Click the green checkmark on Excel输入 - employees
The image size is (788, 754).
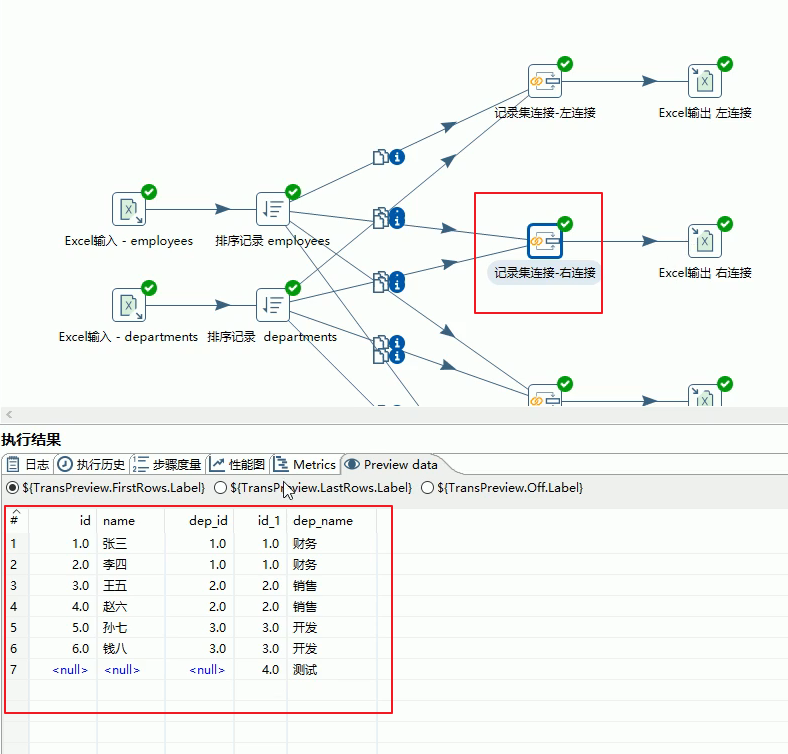149,192
